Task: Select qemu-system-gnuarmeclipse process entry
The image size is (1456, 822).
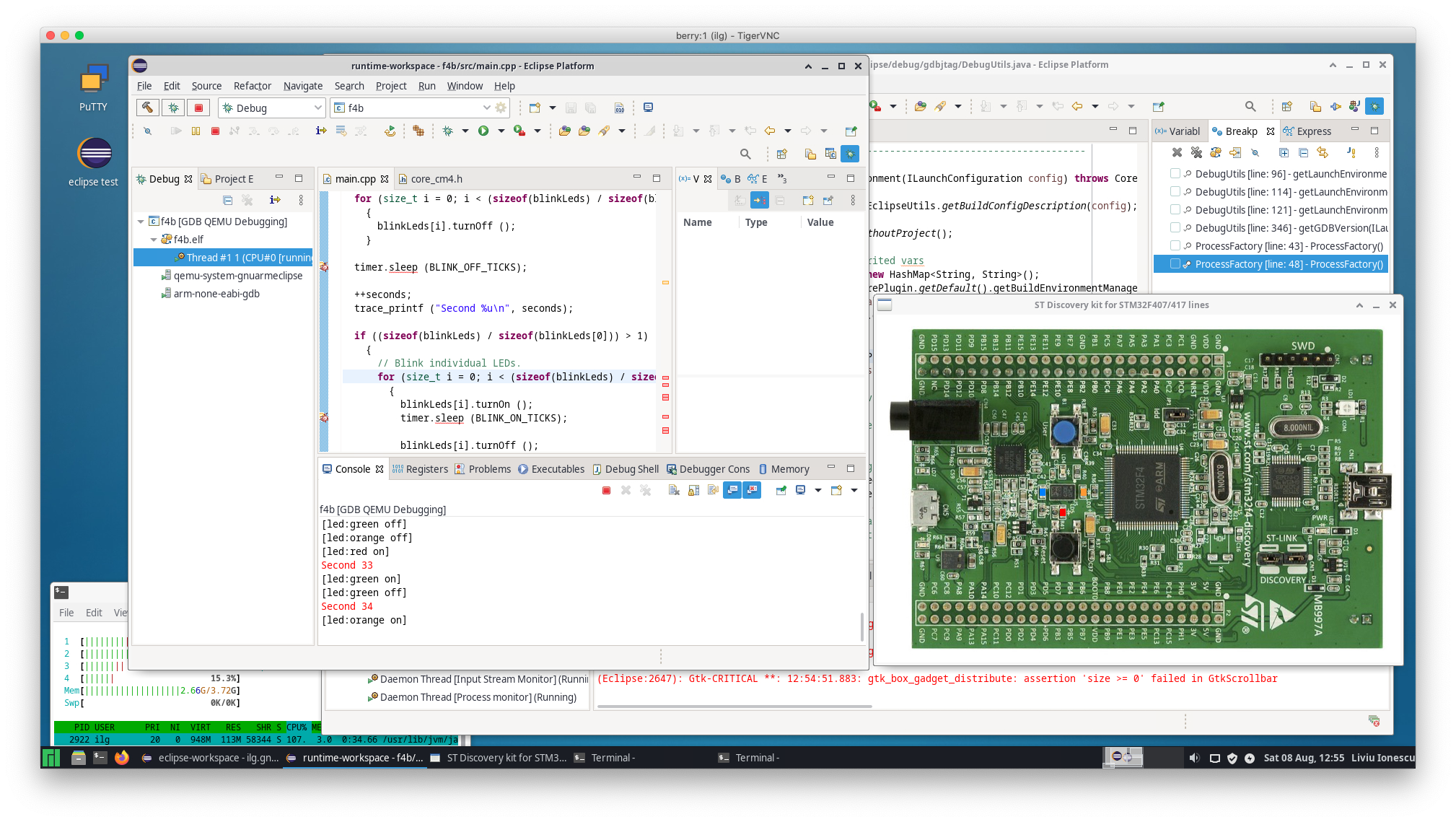Action: pos(237,276)
